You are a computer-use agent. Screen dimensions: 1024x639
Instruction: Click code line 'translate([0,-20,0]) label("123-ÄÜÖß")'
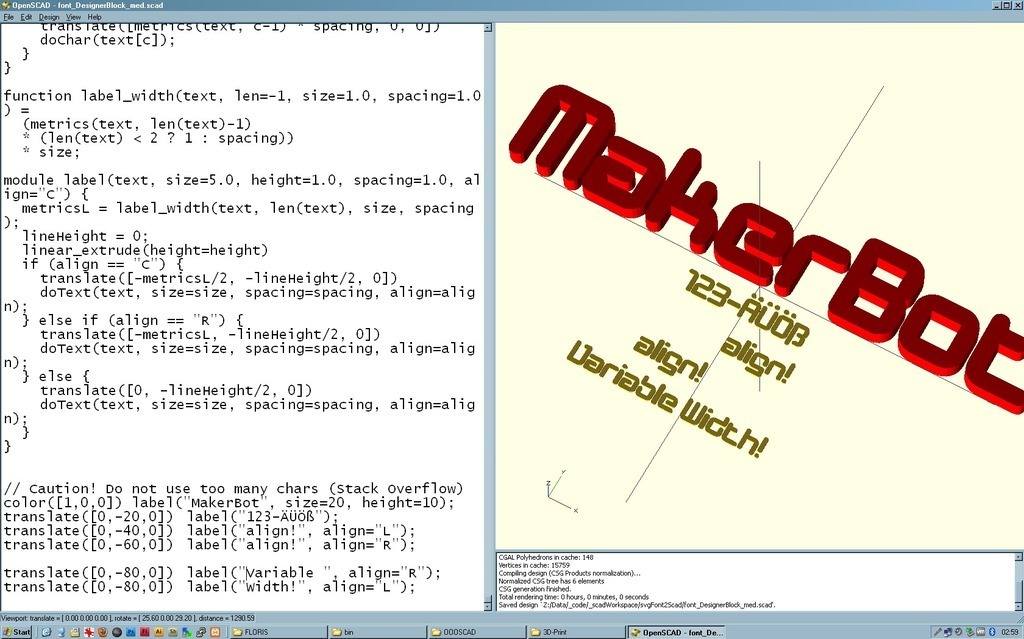click(171, 517)
